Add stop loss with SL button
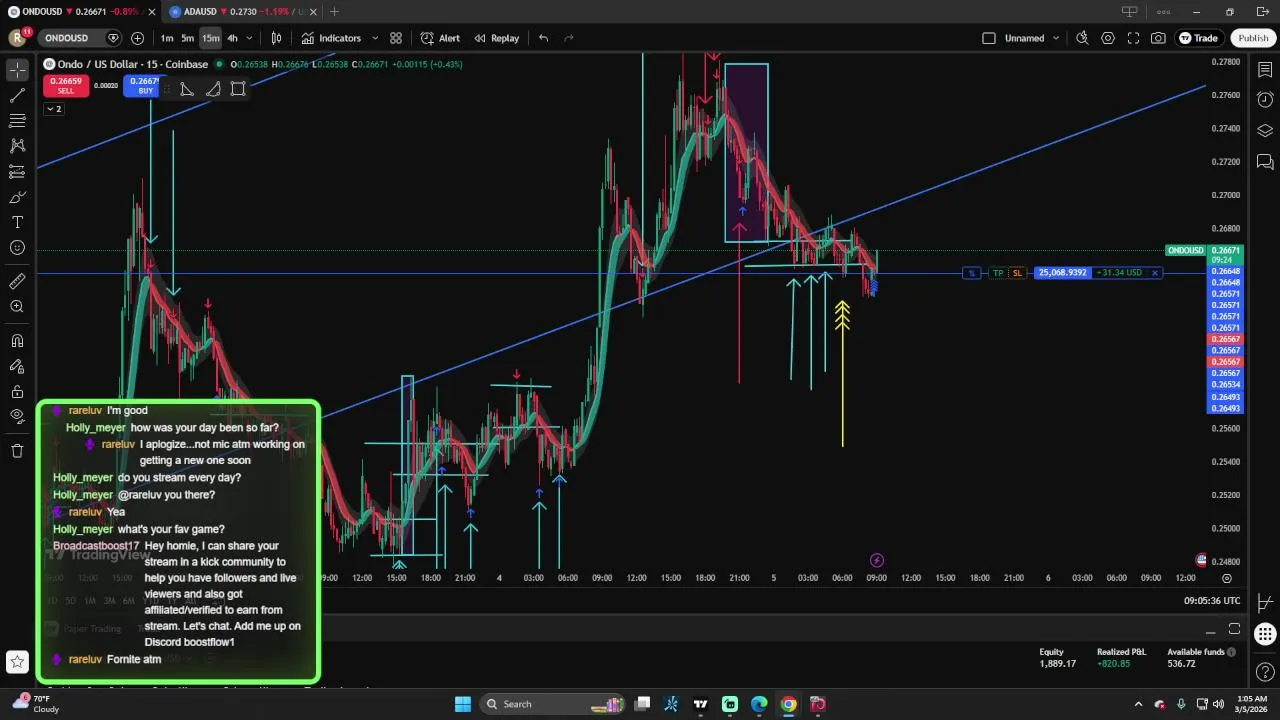This screenshot has height=720, width=1280. click(x=1017, y=273)
